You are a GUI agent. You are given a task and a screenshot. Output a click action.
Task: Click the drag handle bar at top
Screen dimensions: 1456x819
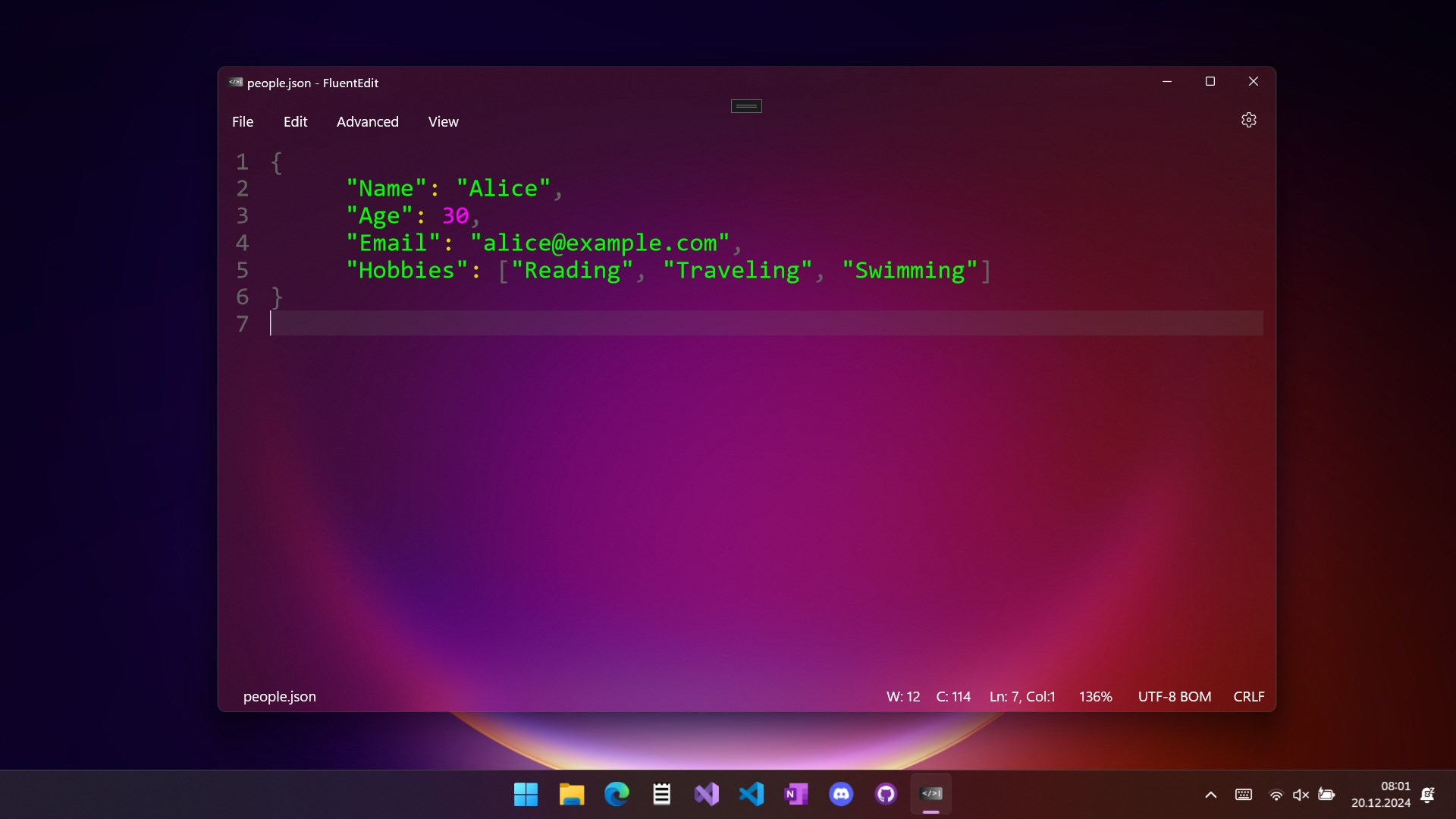point(746,106)
